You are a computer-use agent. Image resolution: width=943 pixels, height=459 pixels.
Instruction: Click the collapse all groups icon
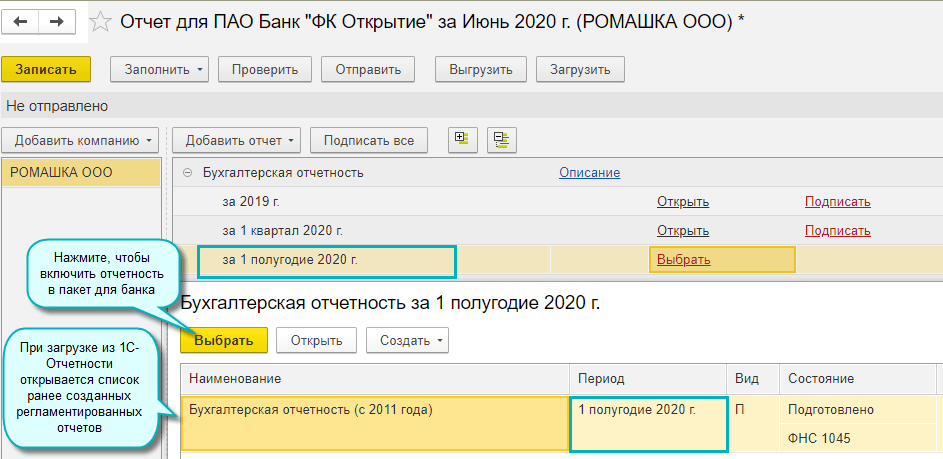click(501, 140)
